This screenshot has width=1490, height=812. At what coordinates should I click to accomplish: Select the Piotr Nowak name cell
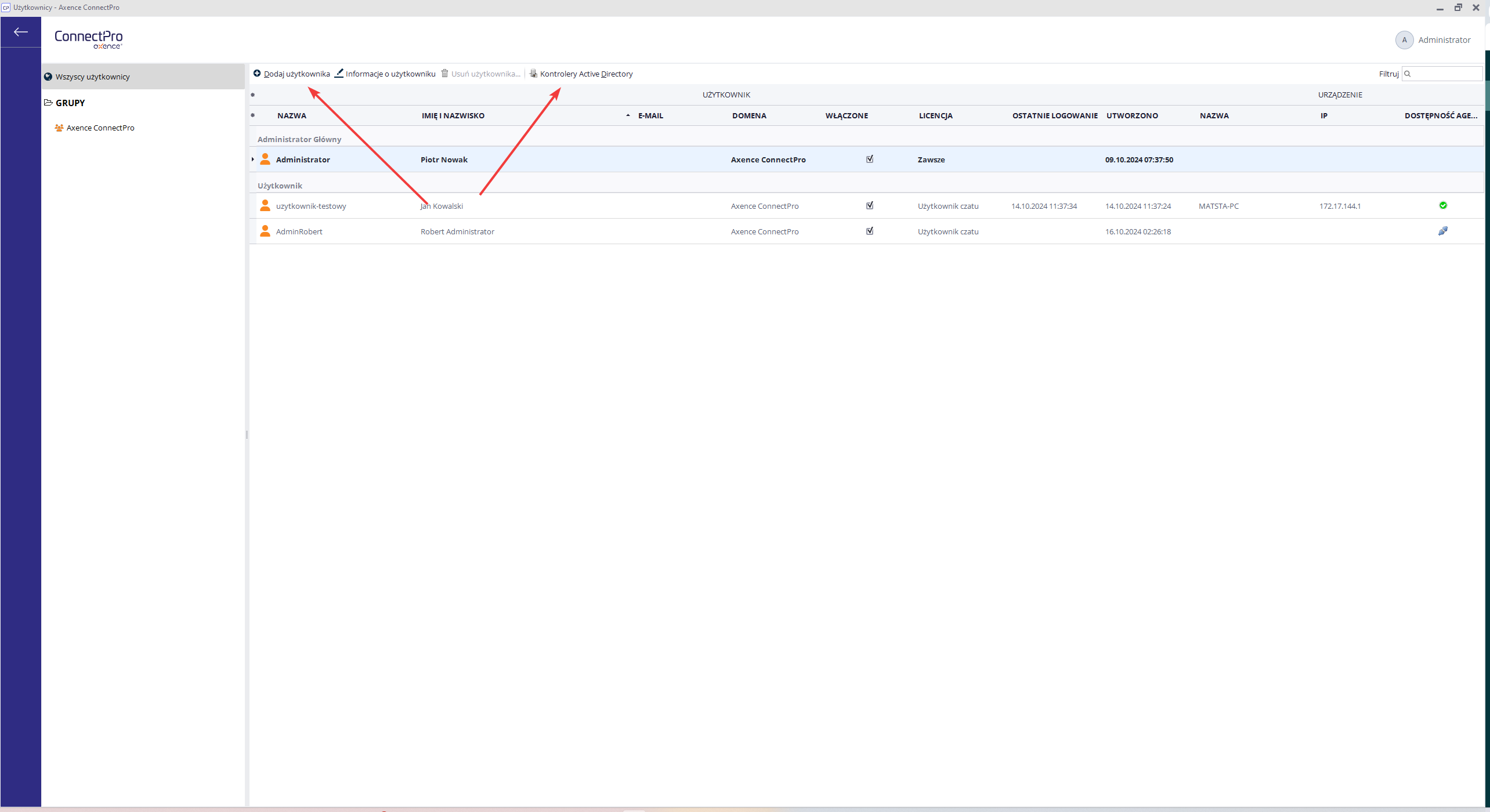444,159
